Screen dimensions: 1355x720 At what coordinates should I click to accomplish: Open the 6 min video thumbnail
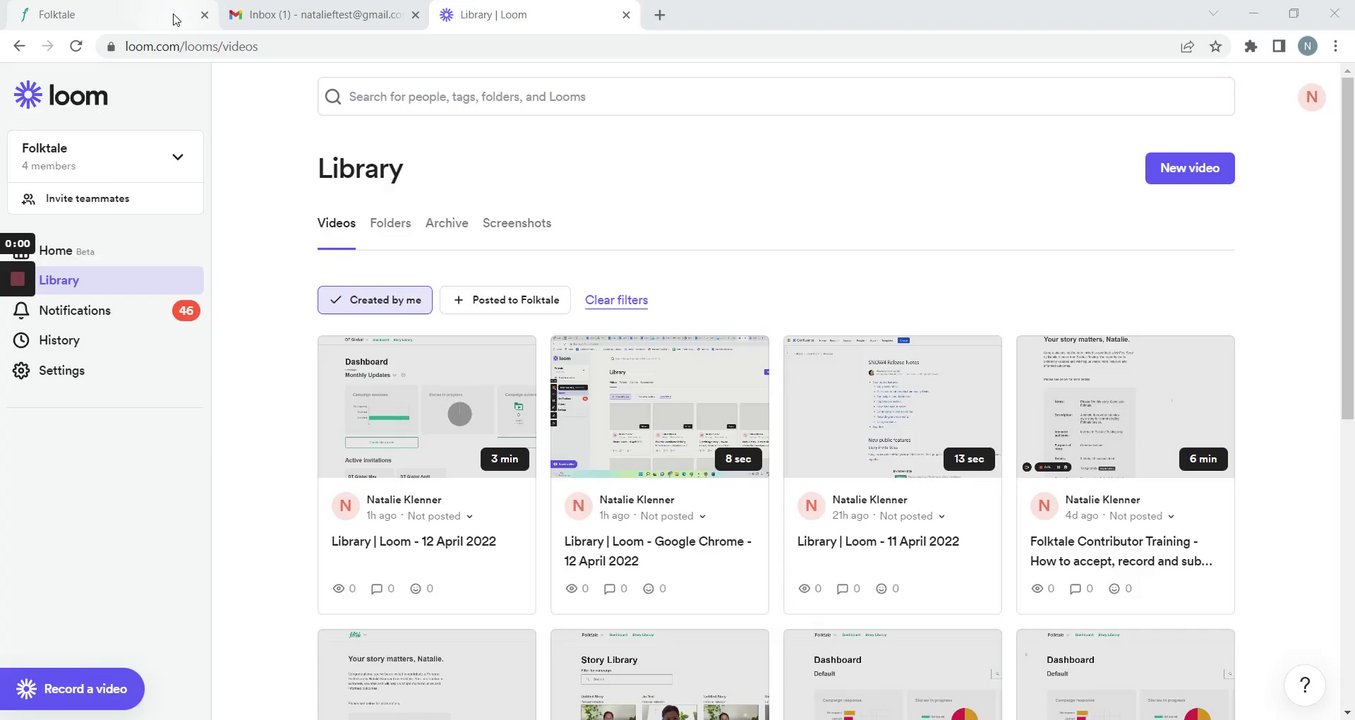tap(1126, 407)
